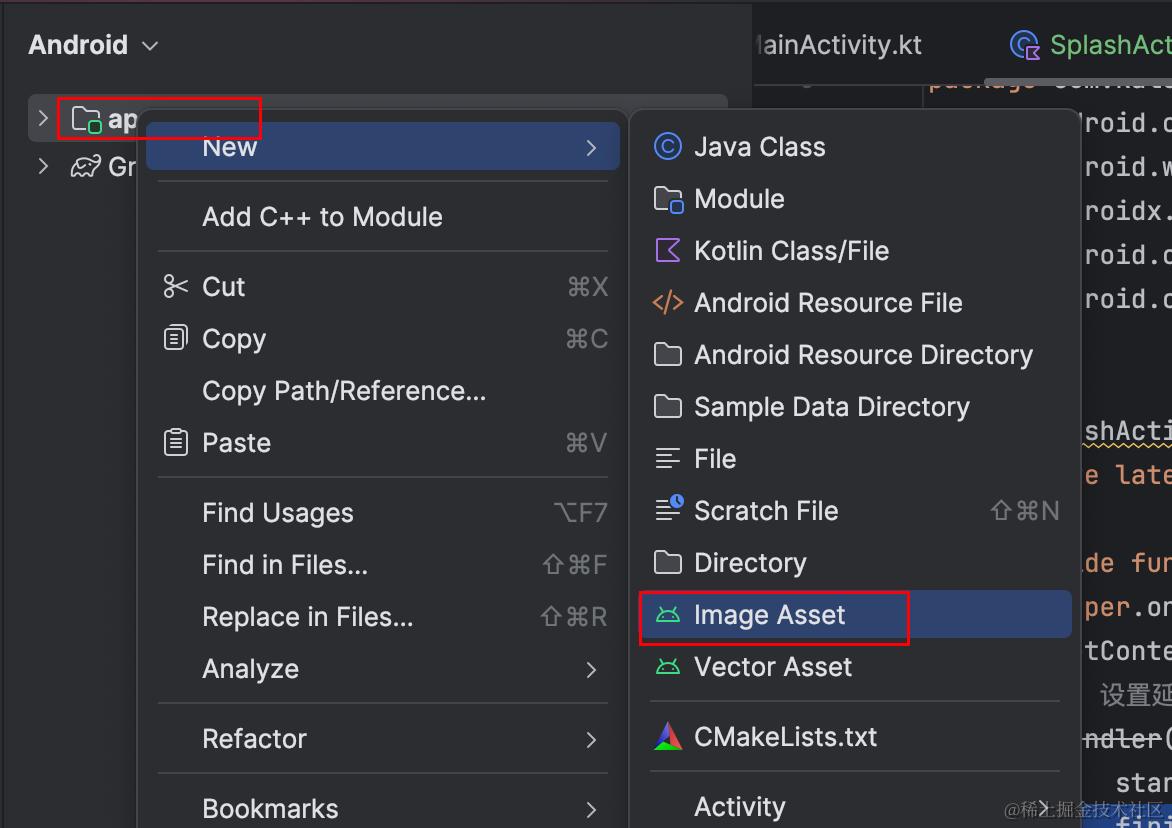
Task: Click the Vector Asset android icon
Action: pos(667,667)
